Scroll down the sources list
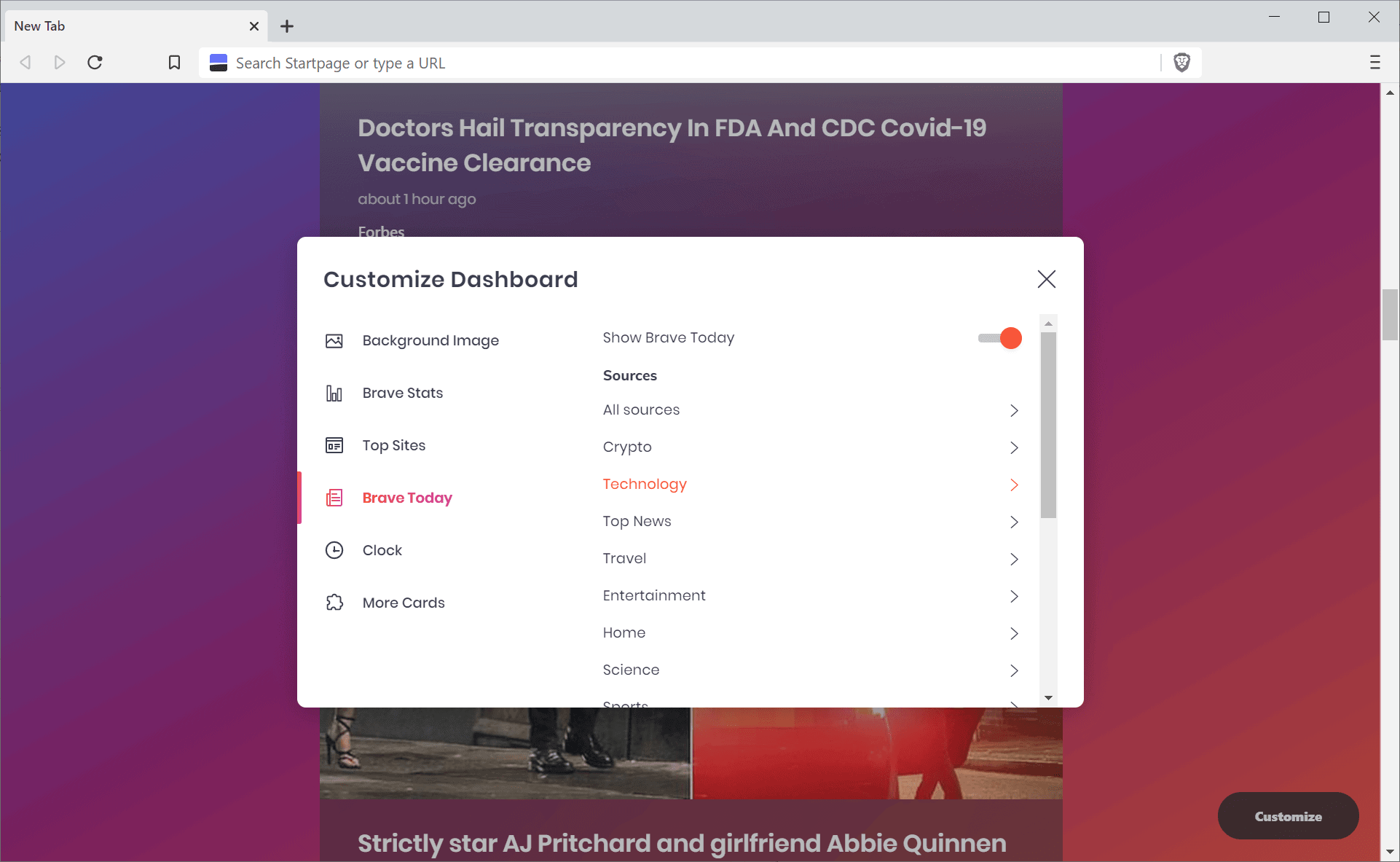The width and height of the screenshot is (1400, 862). click(1048, 697)
